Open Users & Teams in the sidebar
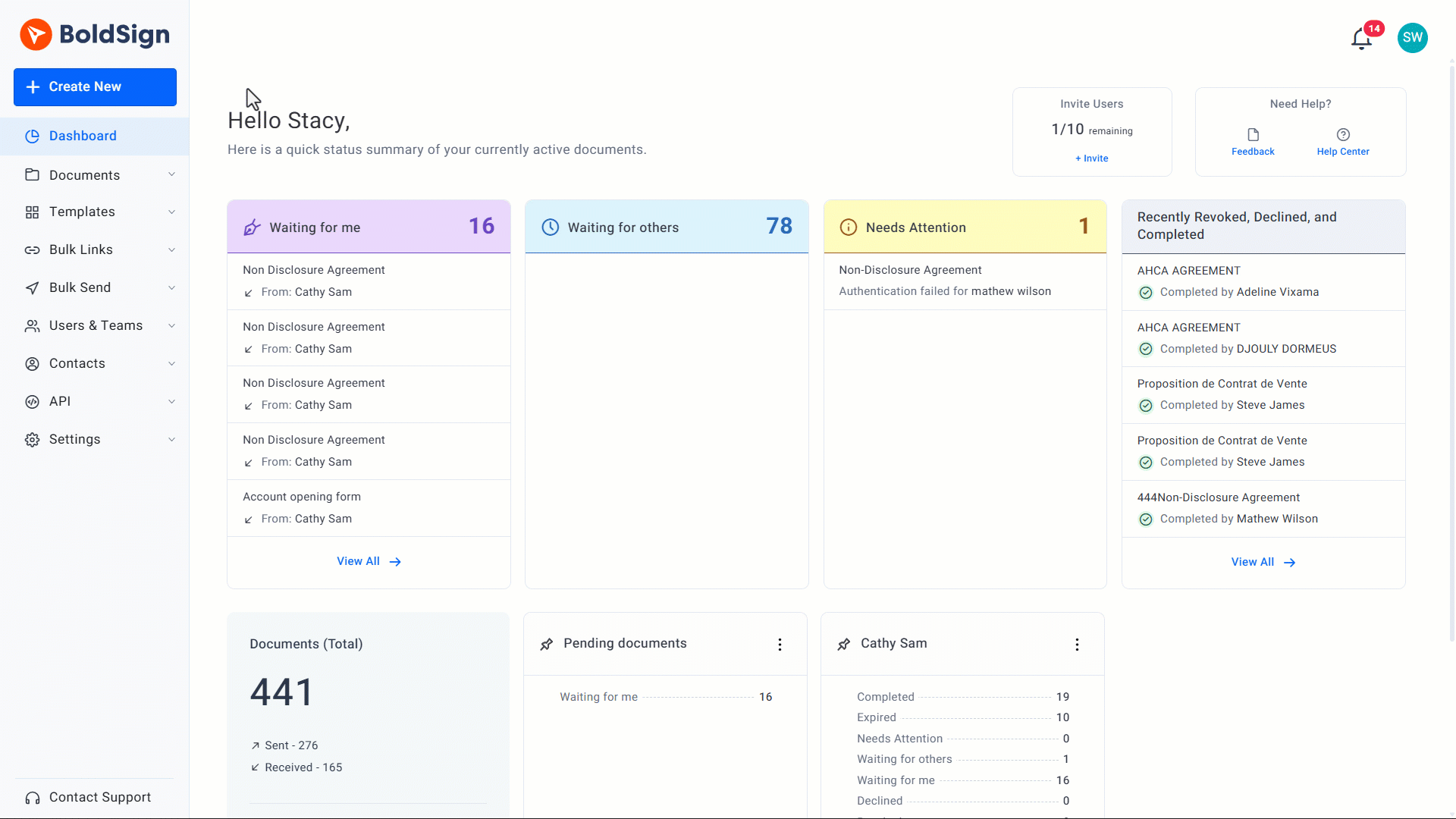Screen dimensions: 1456x819 (x=94, y=326)
